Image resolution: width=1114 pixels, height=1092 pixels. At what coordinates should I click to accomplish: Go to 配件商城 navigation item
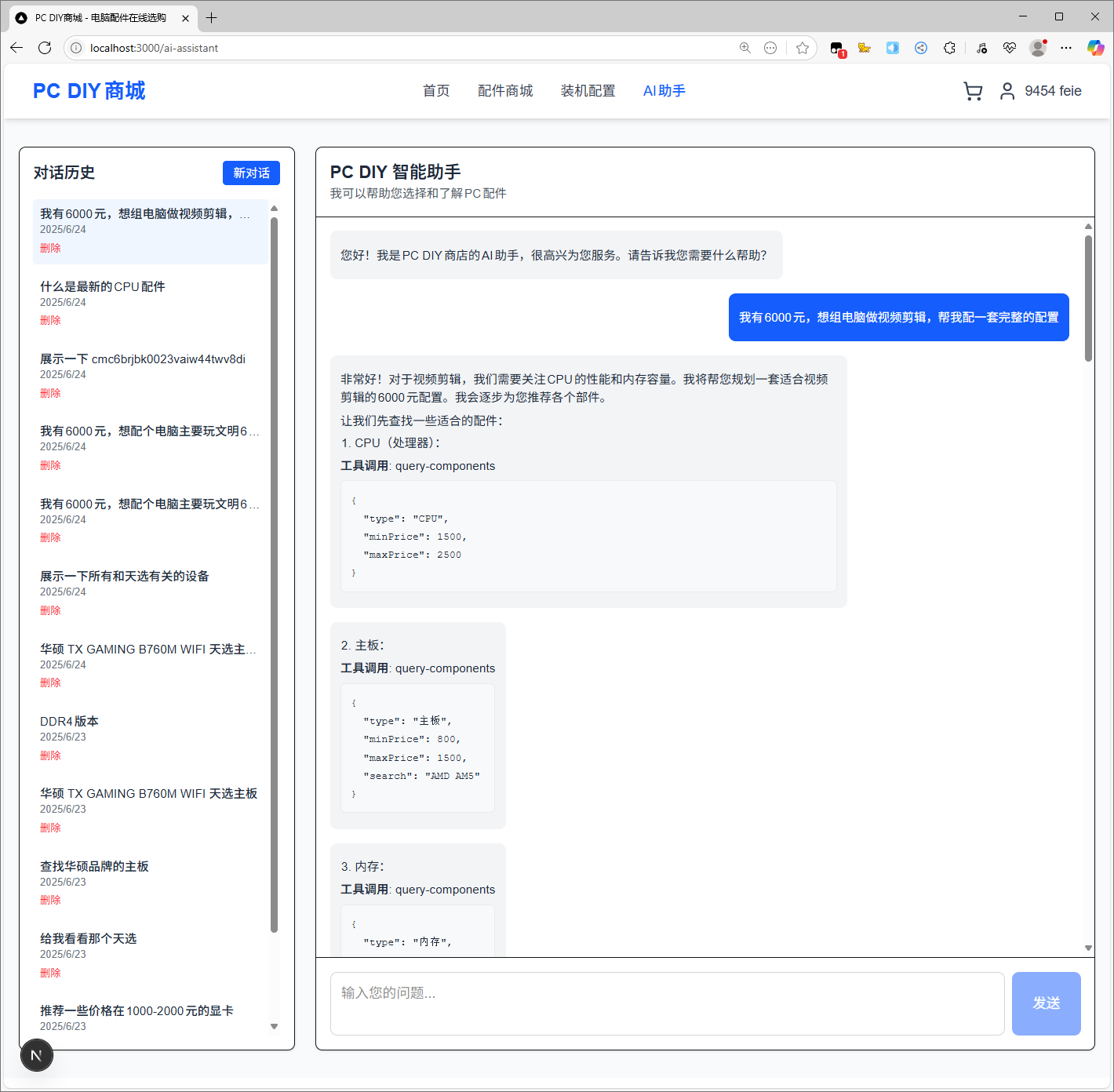point(505,91)
